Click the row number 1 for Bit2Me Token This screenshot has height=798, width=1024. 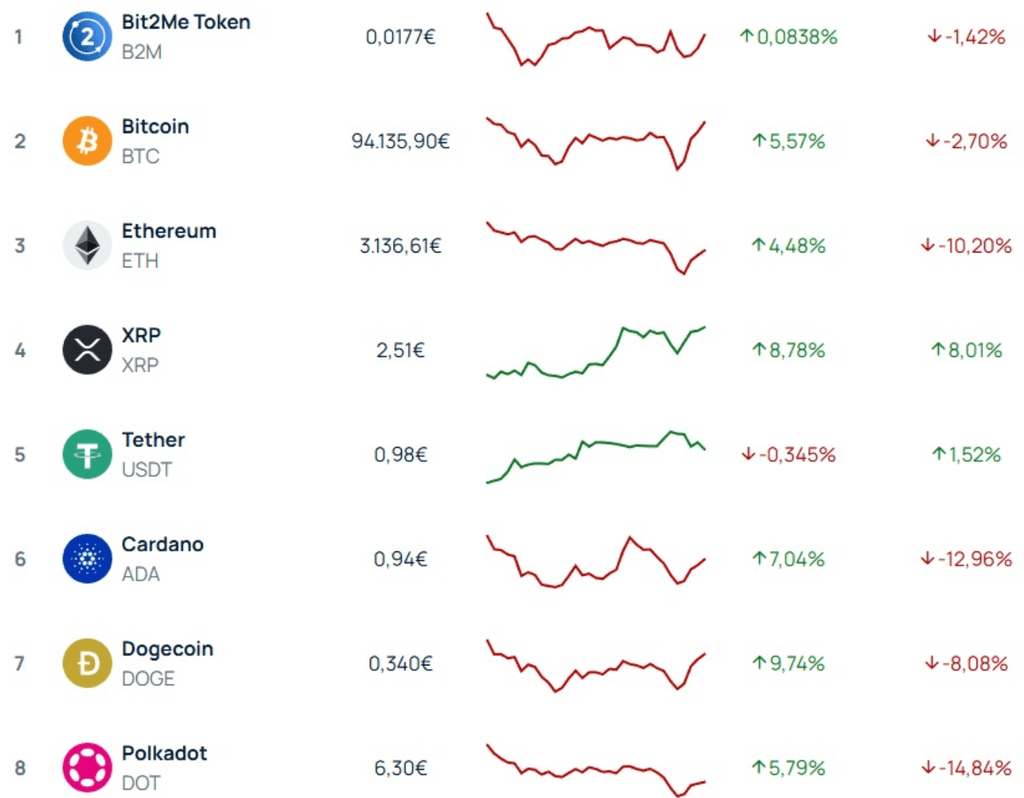(x=18, y=38)
